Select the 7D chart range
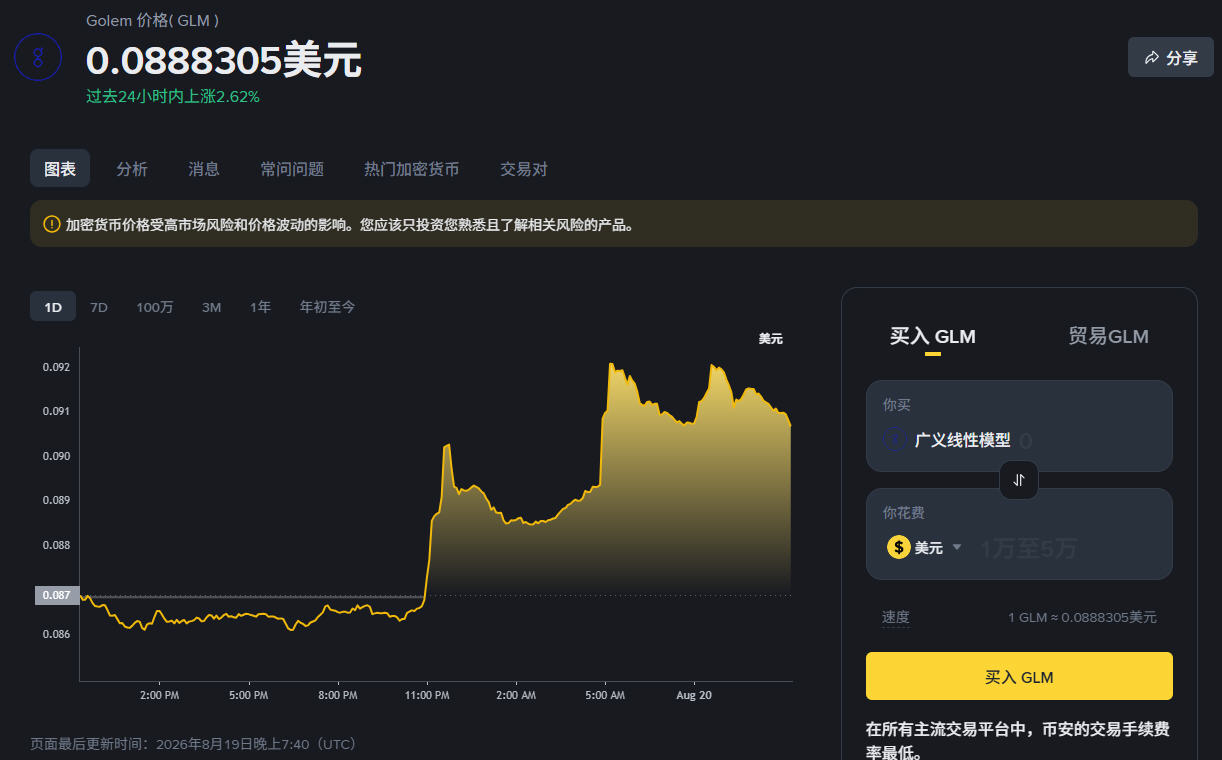Image resolution: width=1222 pixels, height=760 pixels. tap(99, 307)
